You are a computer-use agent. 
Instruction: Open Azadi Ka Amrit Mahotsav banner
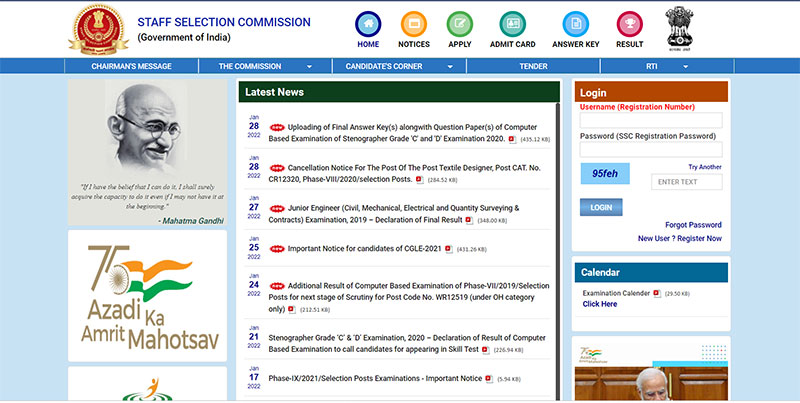(147, 296)
